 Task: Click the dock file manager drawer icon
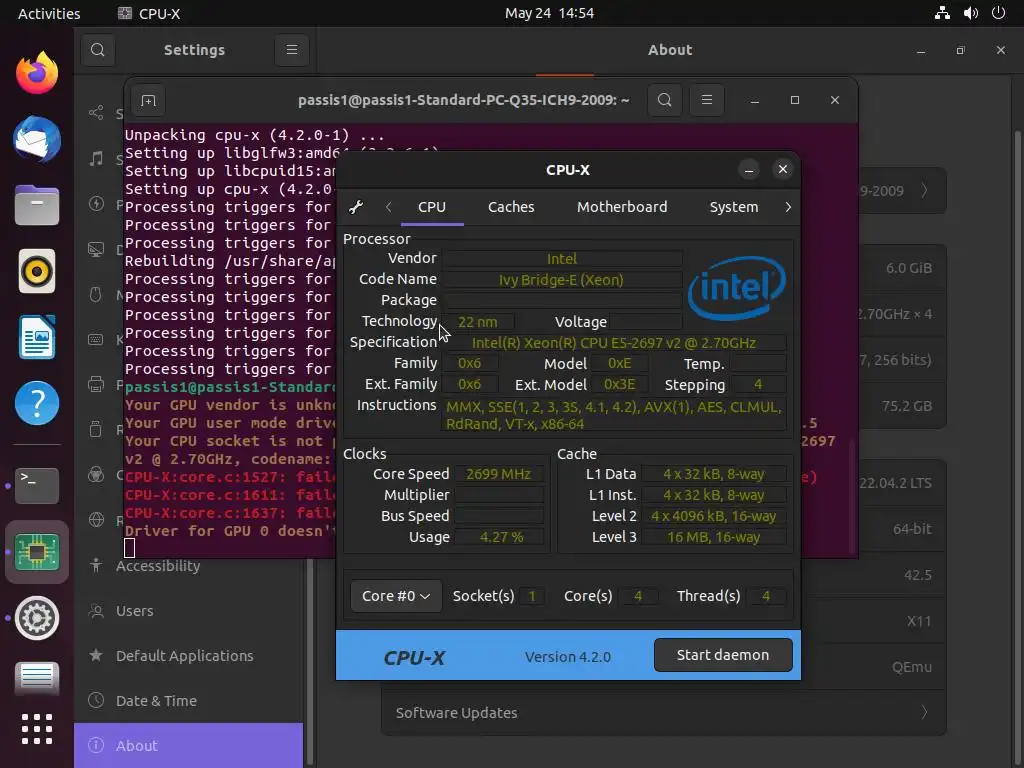click(37, 677)
